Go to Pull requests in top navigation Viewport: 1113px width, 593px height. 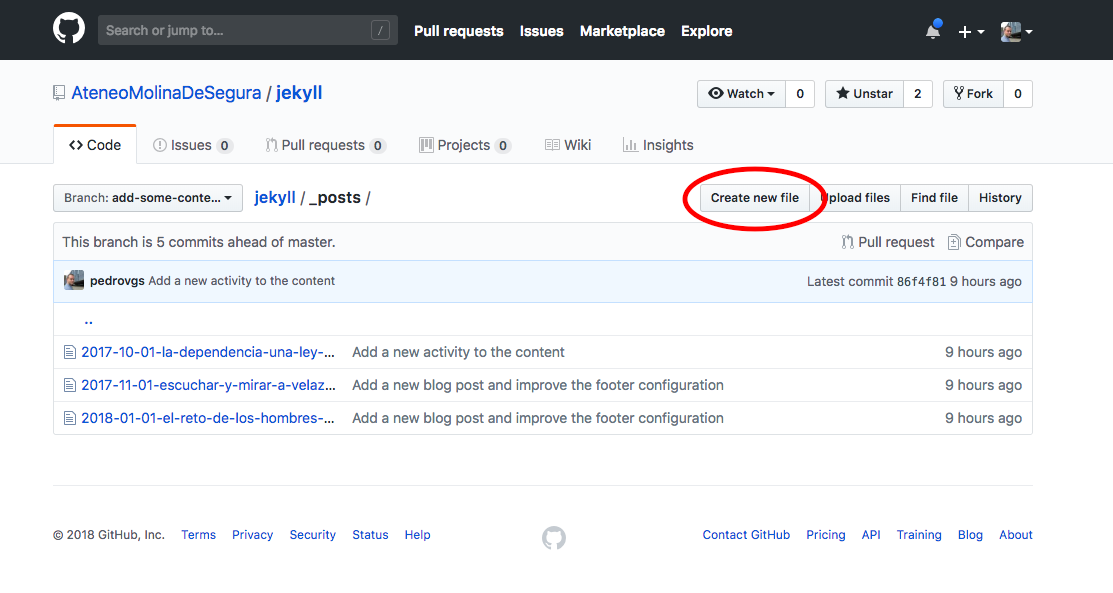[x=459, y=31]
